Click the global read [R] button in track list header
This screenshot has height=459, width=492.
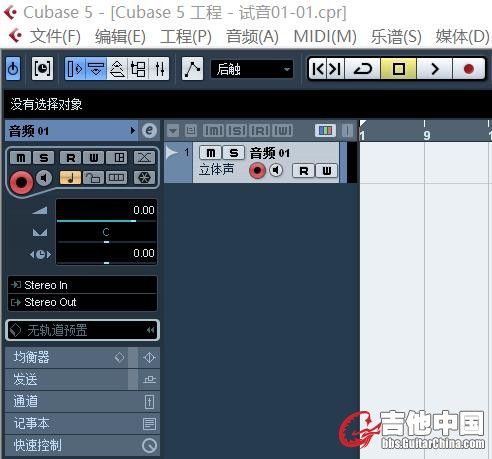(260, 130)
